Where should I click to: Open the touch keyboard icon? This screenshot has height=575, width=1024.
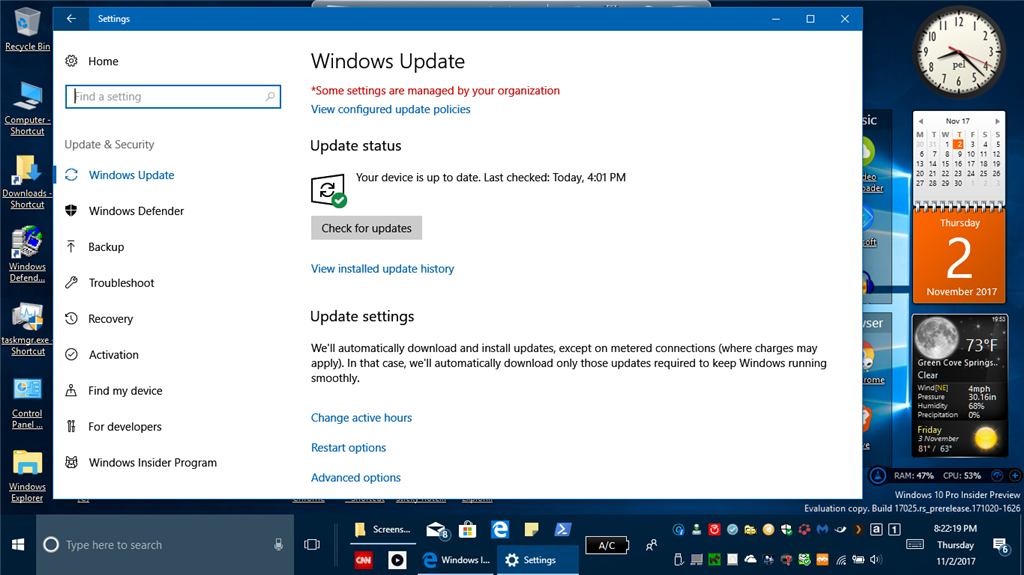pos(915,544)
